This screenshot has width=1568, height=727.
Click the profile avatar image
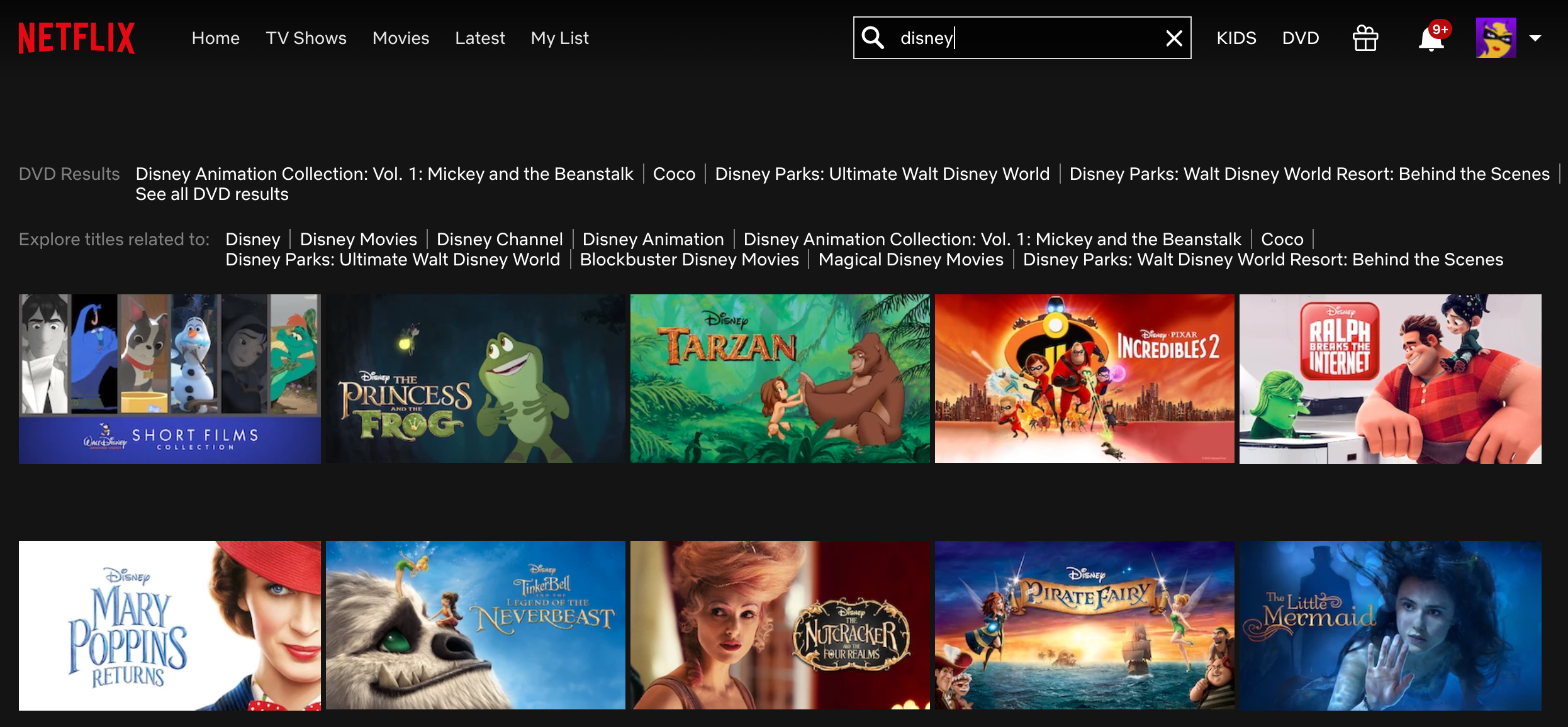(x=1496, y=38)
